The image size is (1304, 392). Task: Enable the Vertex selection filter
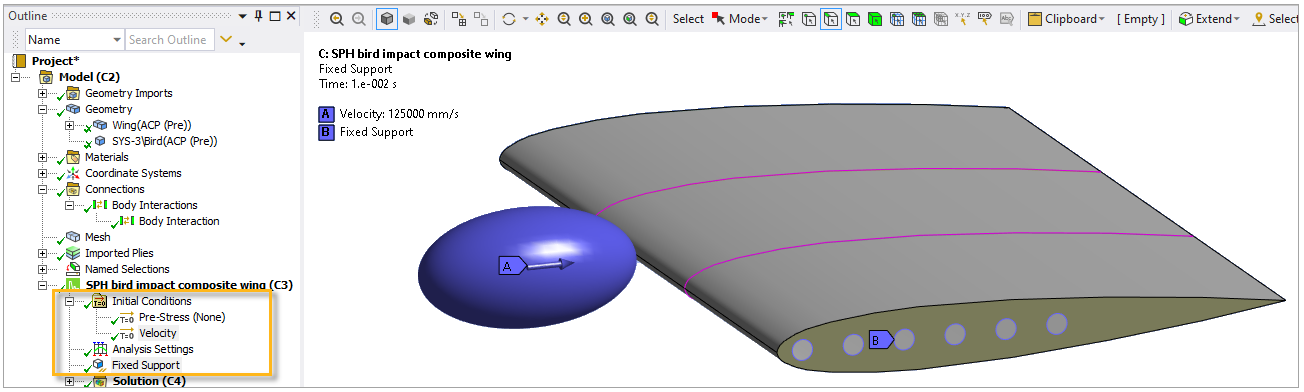point(808,19)
